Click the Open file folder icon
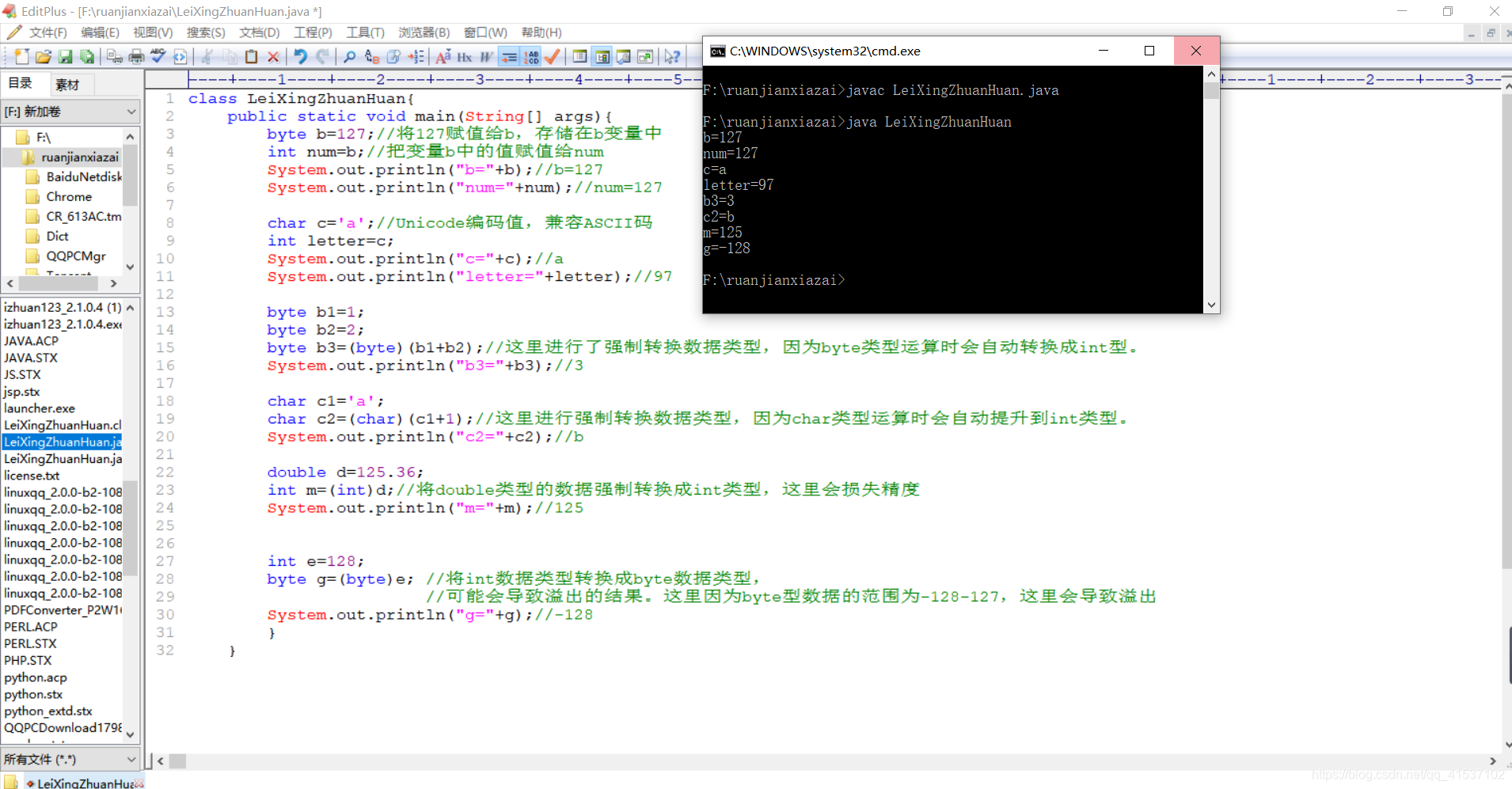This screenshot has width=1512, height=789. [44, 56]
